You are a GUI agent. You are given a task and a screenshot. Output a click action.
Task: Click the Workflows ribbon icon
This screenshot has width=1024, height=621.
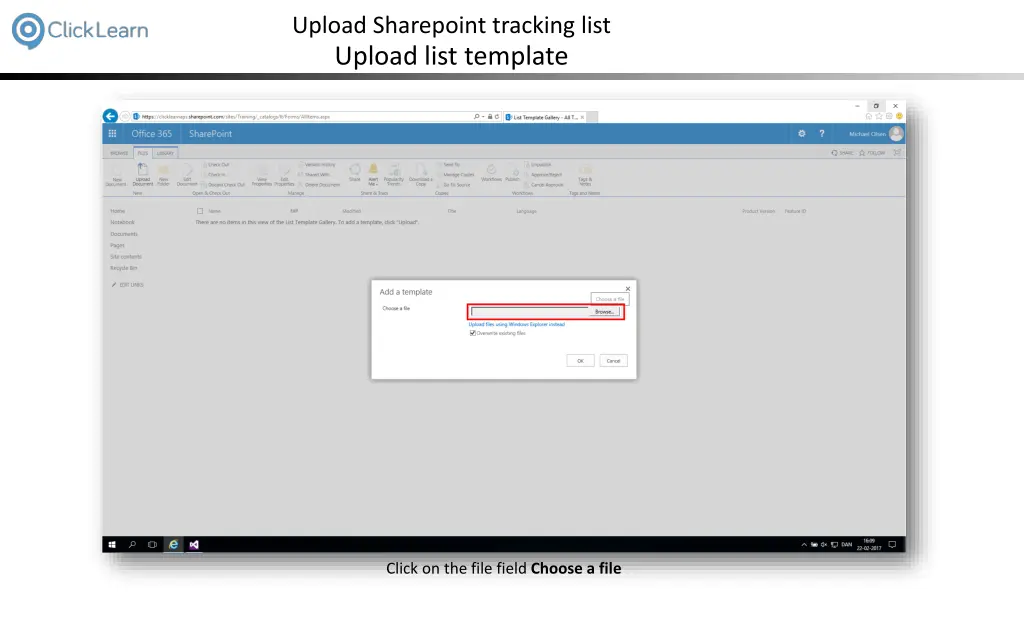[x=491, y=173]
